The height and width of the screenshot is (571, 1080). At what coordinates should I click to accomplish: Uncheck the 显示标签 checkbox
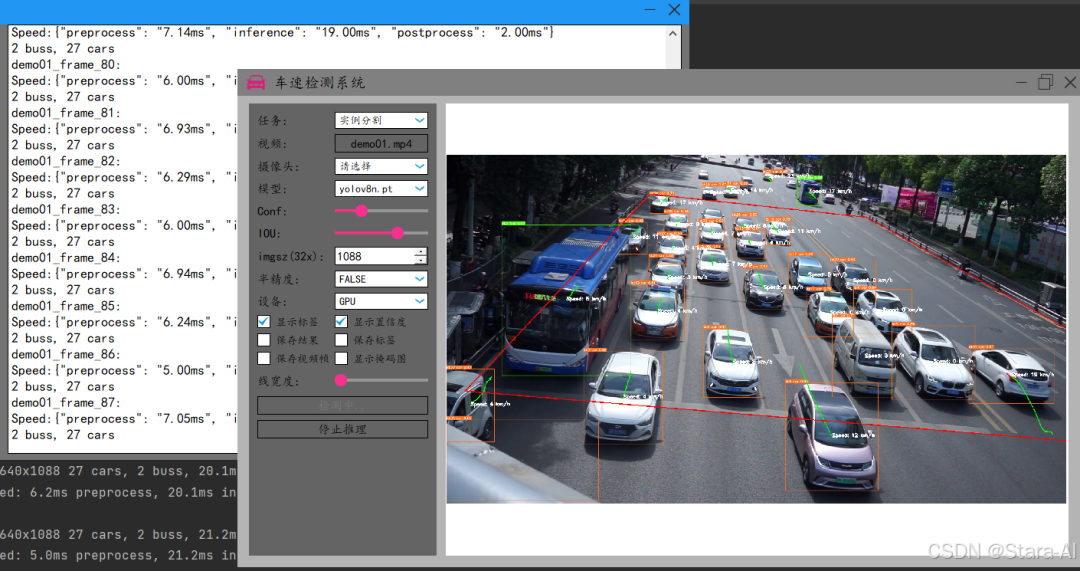pos(264,322)
